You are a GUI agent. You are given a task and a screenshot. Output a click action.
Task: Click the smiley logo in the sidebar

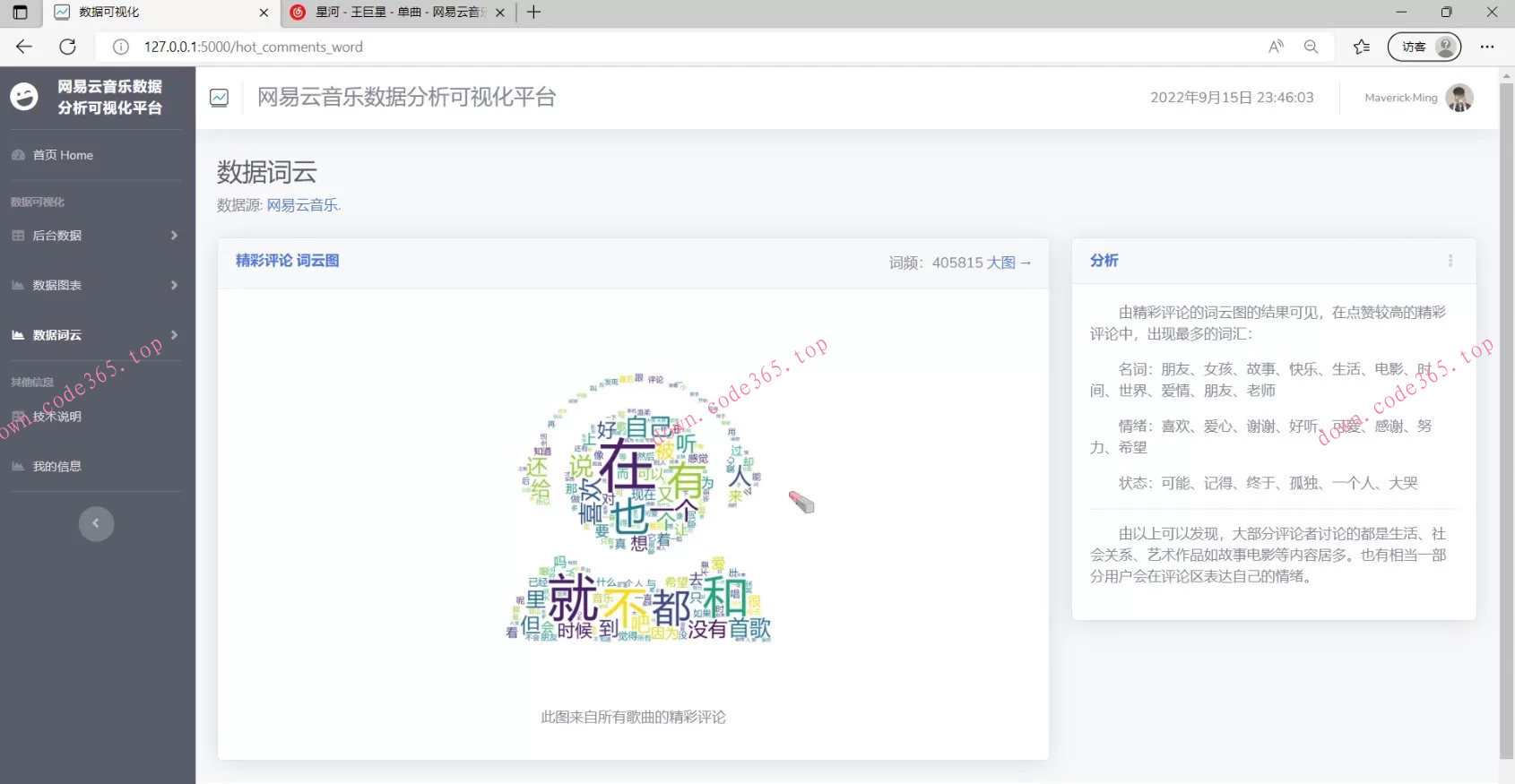coord(24,96)
